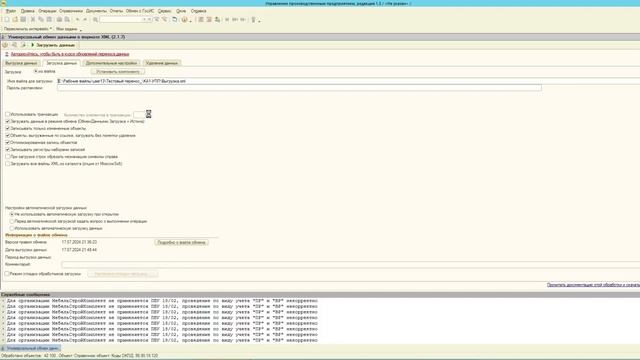The height and width of the screenshot is (360, 640).
Task: Open the Получить документацию этой обработки link
Action: pos(593,284)
